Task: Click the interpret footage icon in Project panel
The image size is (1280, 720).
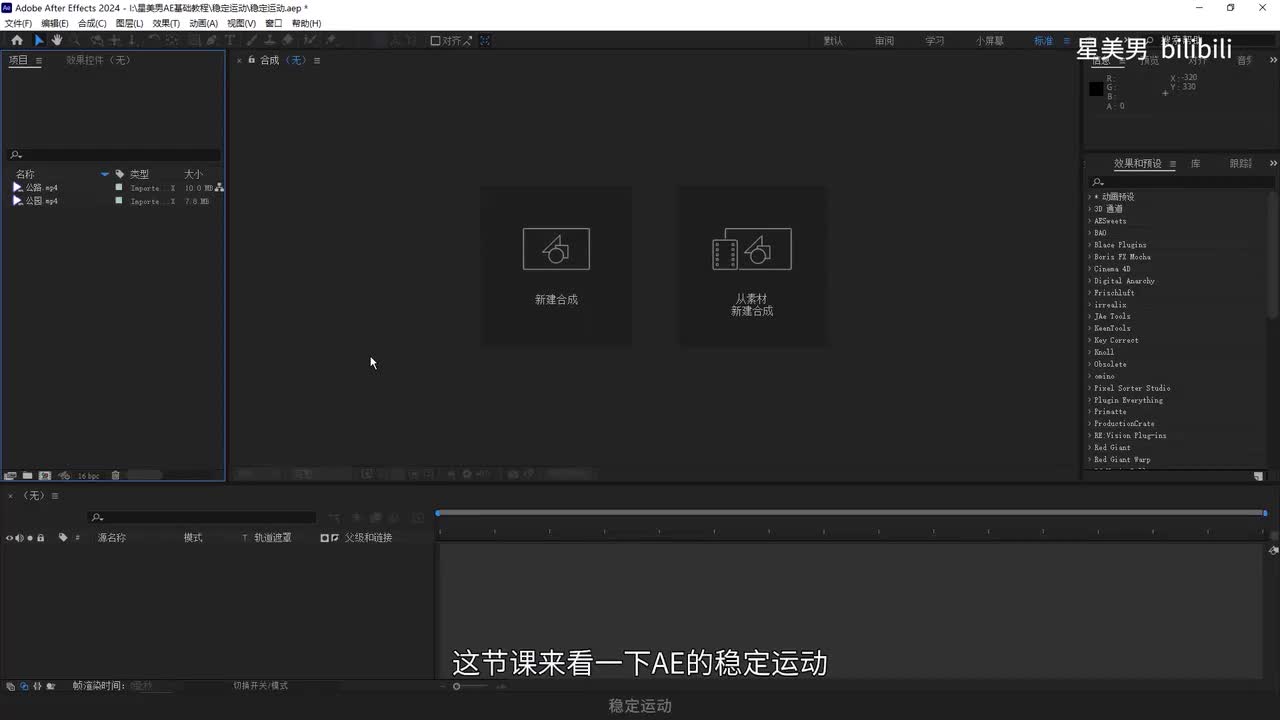Action: pyautogui.click(x=10, y=476)
